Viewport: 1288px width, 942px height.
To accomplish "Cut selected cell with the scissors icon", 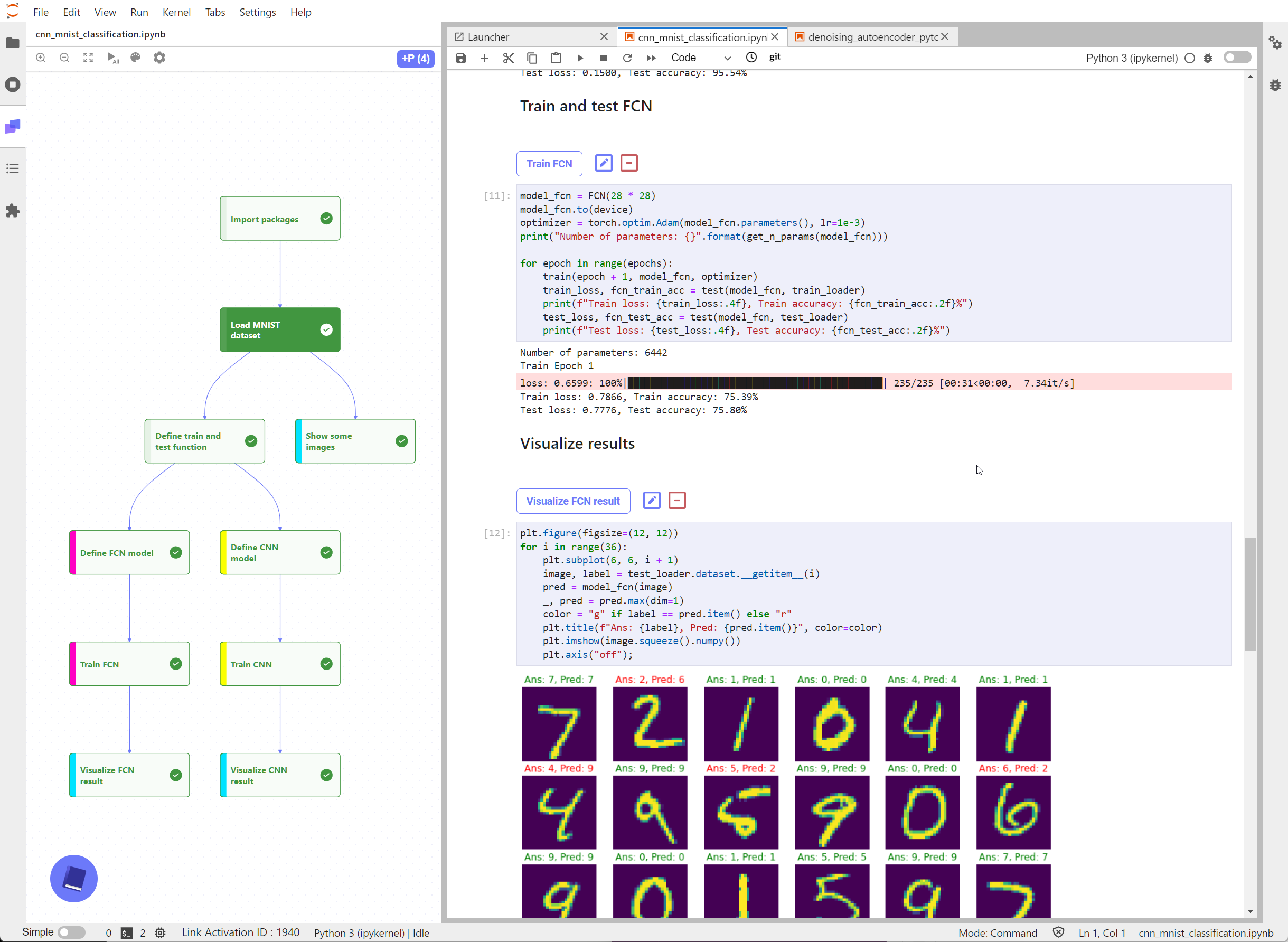I will 508,58.
